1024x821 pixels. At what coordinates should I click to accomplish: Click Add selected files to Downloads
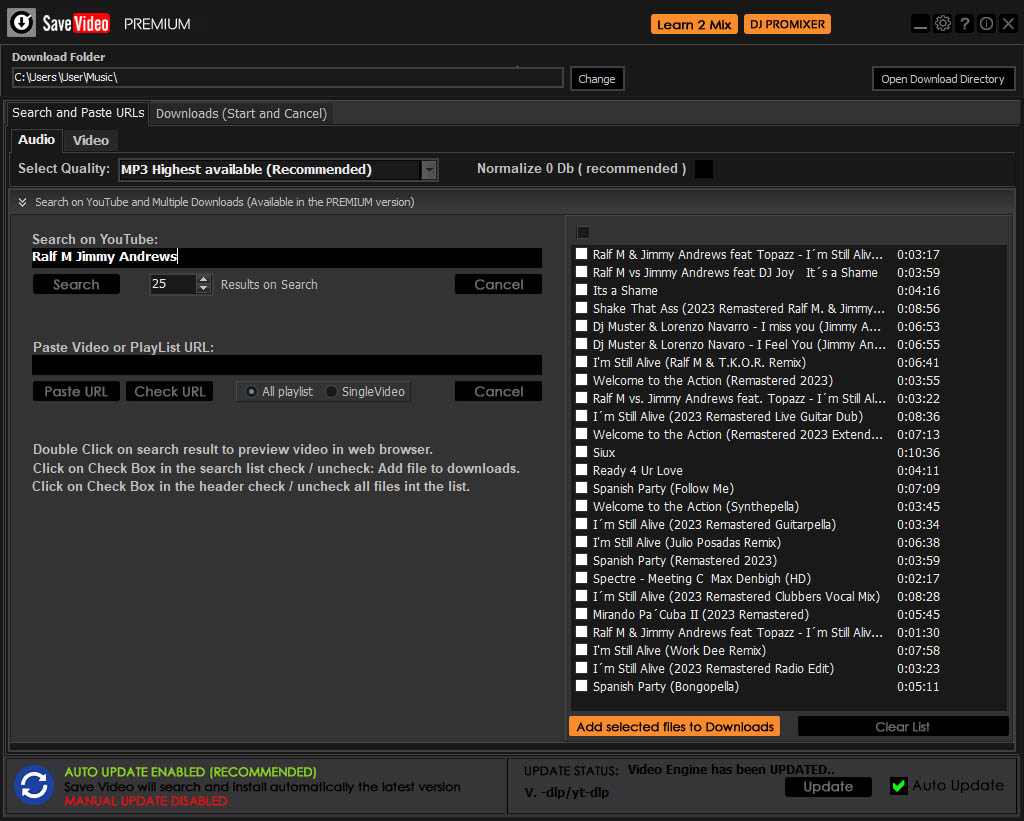click(674, 727)
